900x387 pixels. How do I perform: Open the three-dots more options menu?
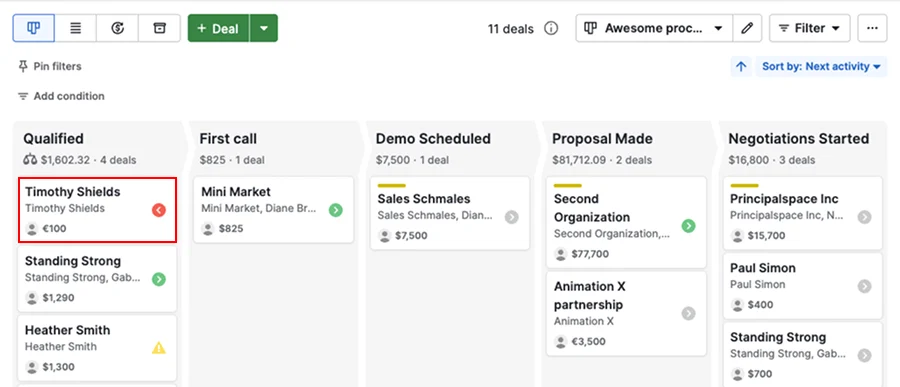coord(872,28)
